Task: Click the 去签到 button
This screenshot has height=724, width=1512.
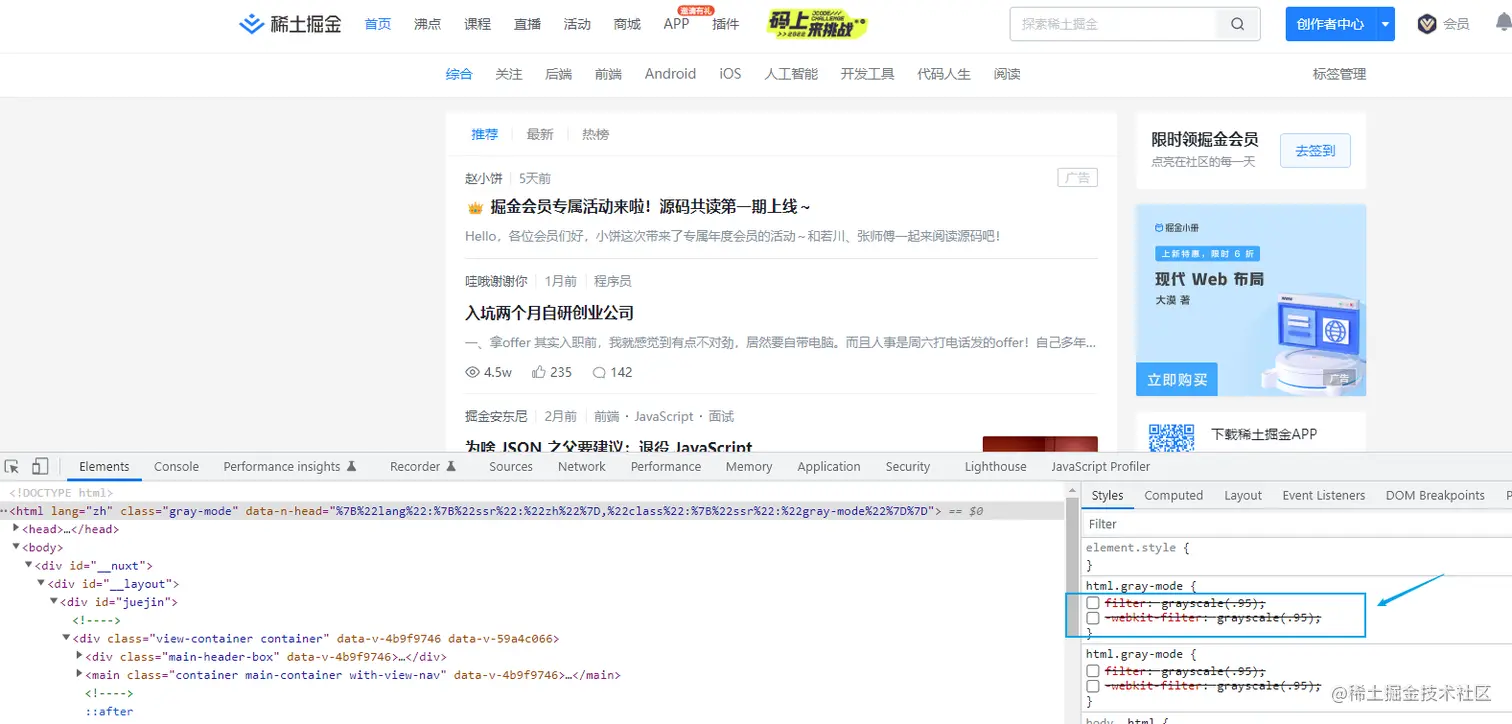Action: [1315, 151]
